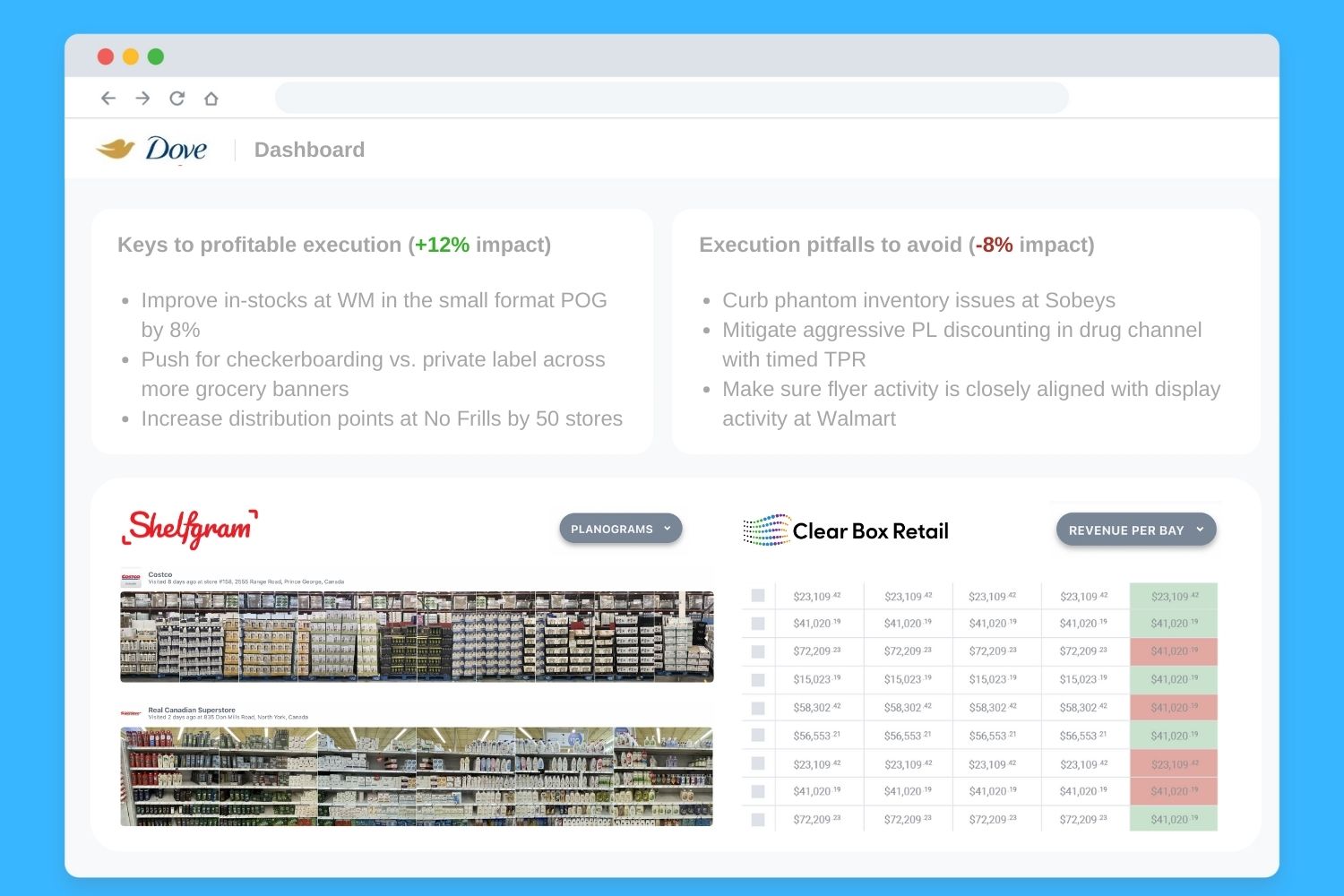Click 'Push for checkerboarding vs. private label' bullet
The height and width of the screenshot is (896, 1344).
click(373, 374)
